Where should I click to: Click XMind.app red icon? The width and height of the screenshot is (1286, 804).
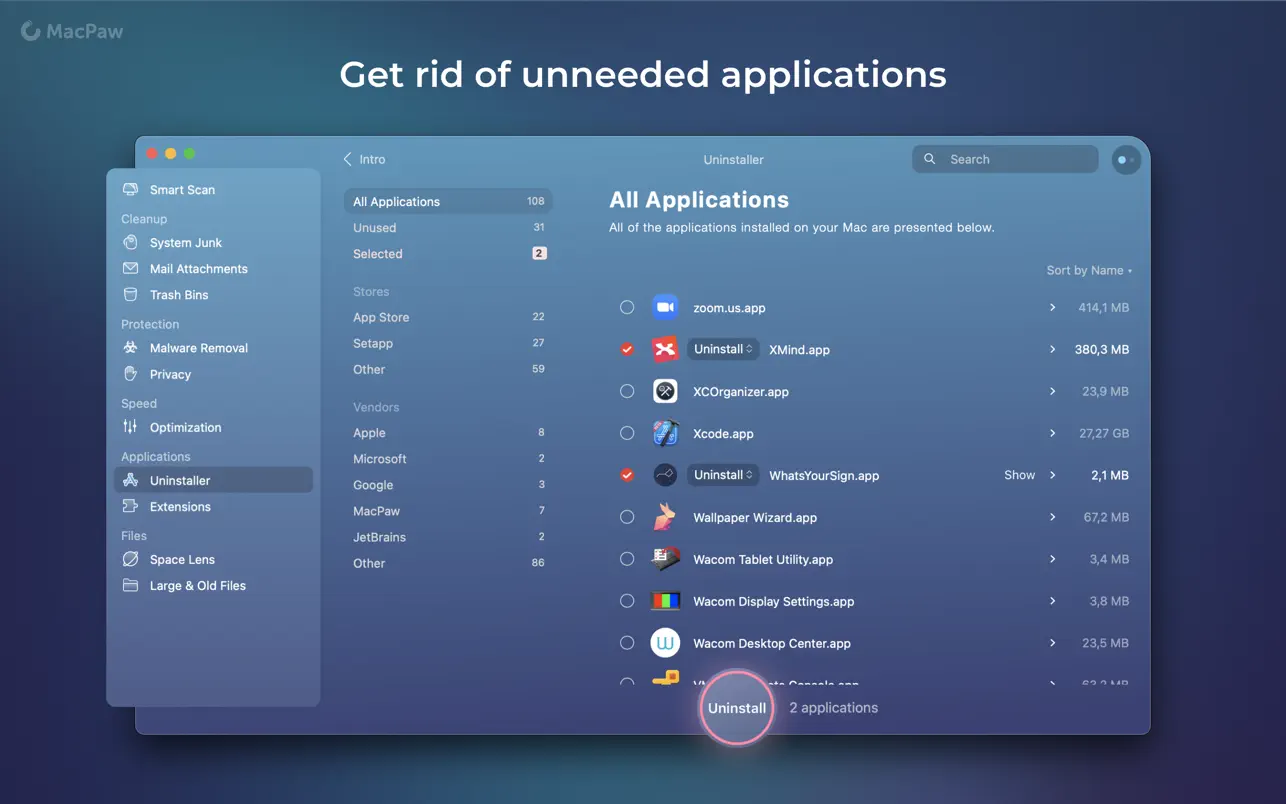[x=665, y=349]
